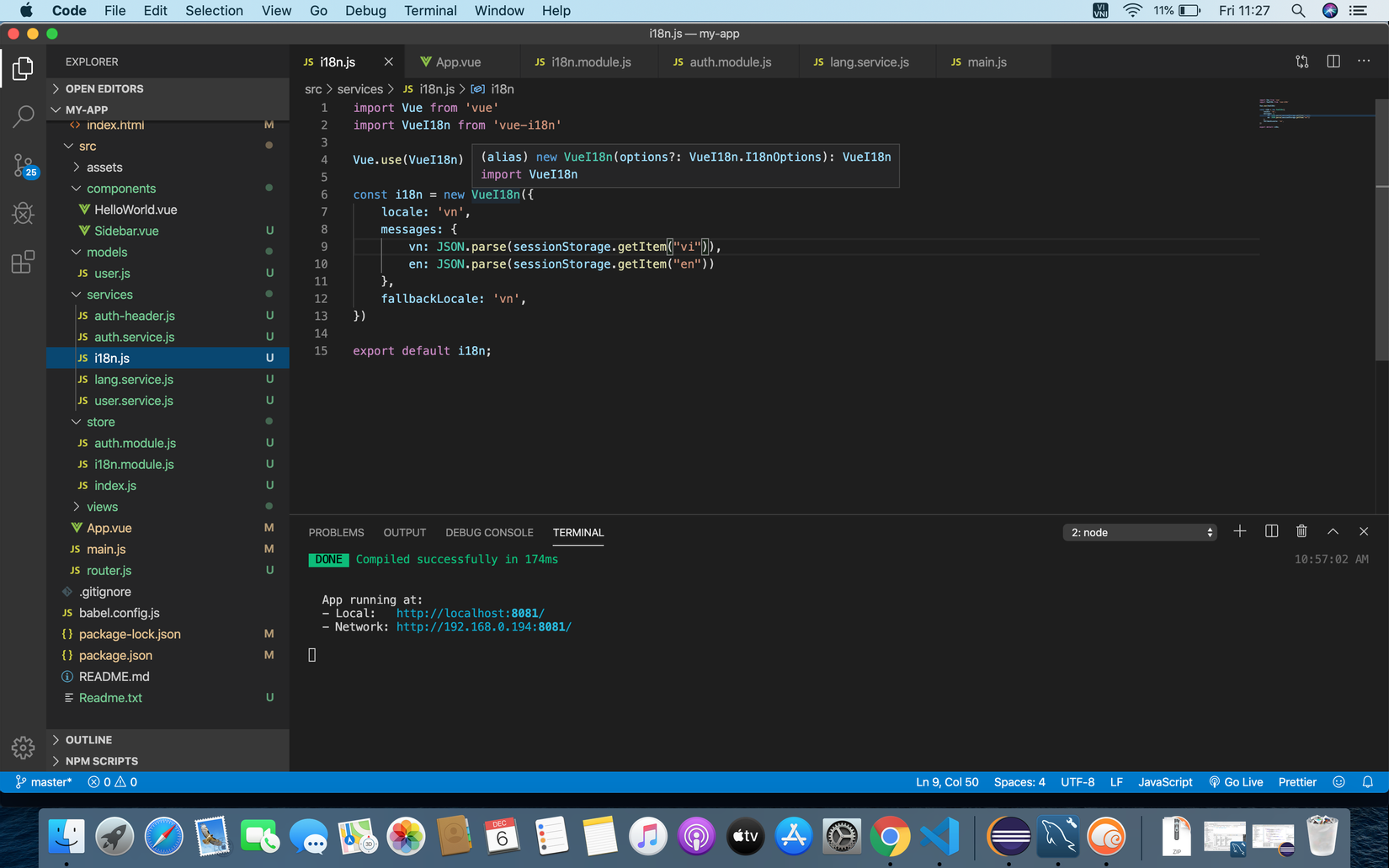1389x868 pixels.
Task: Click the Manage gear icon
Action: [x=23, y=747]
